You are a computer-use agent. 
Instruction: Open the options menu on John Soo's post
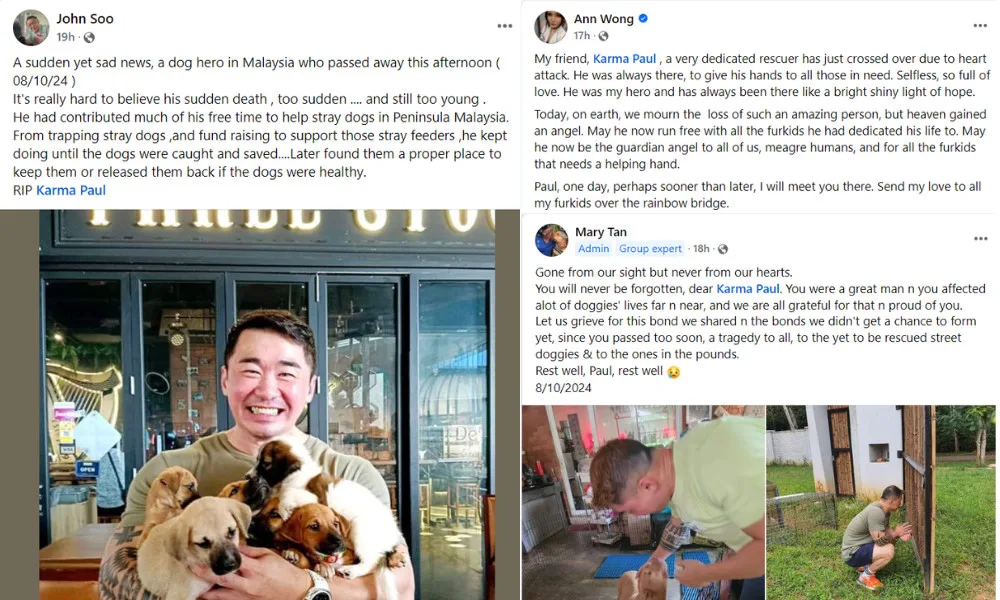point(504,26)
